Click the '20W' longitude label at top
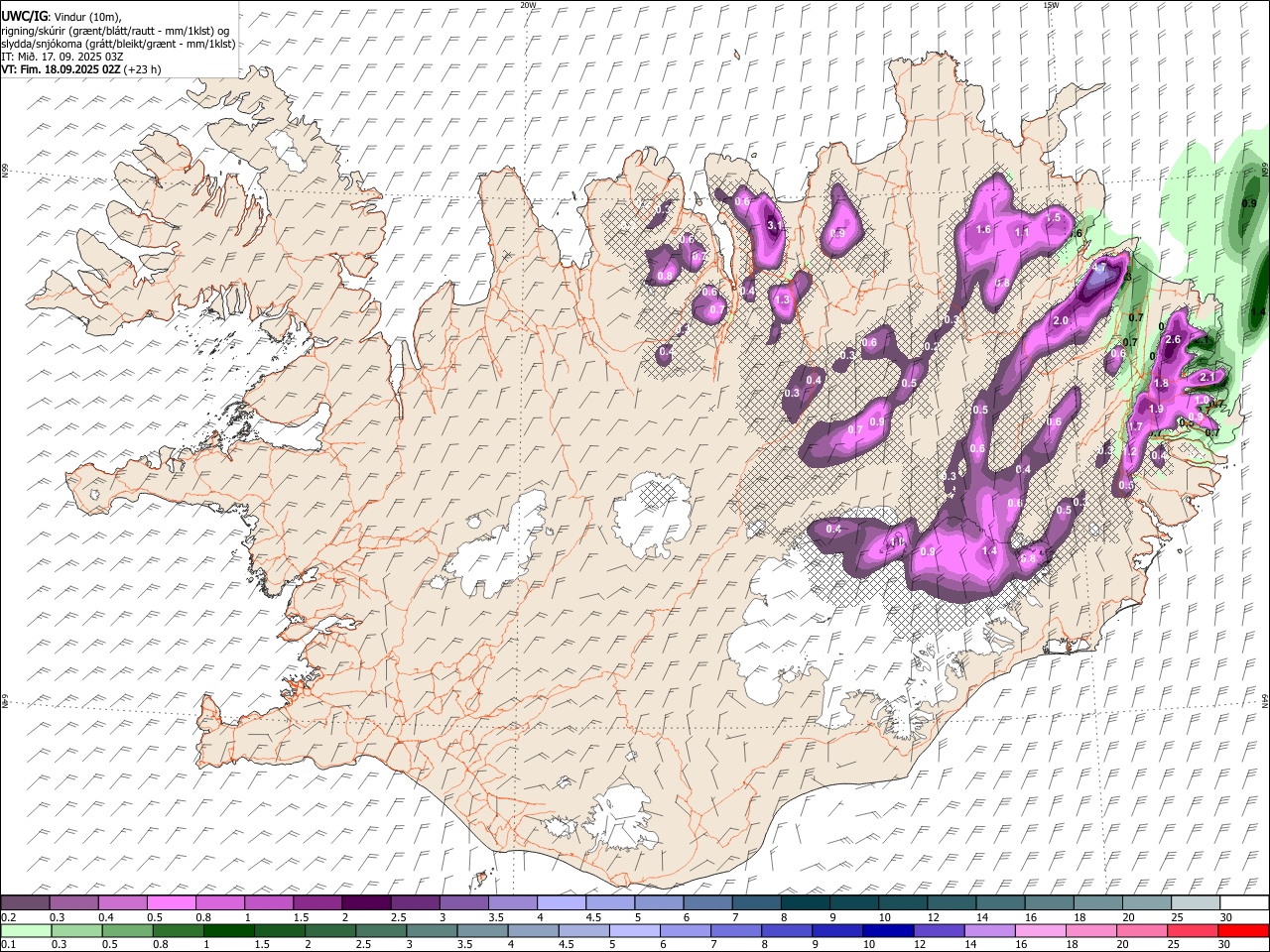Image resolution: width=1270 pixels, height=952 pixels. 528,5
